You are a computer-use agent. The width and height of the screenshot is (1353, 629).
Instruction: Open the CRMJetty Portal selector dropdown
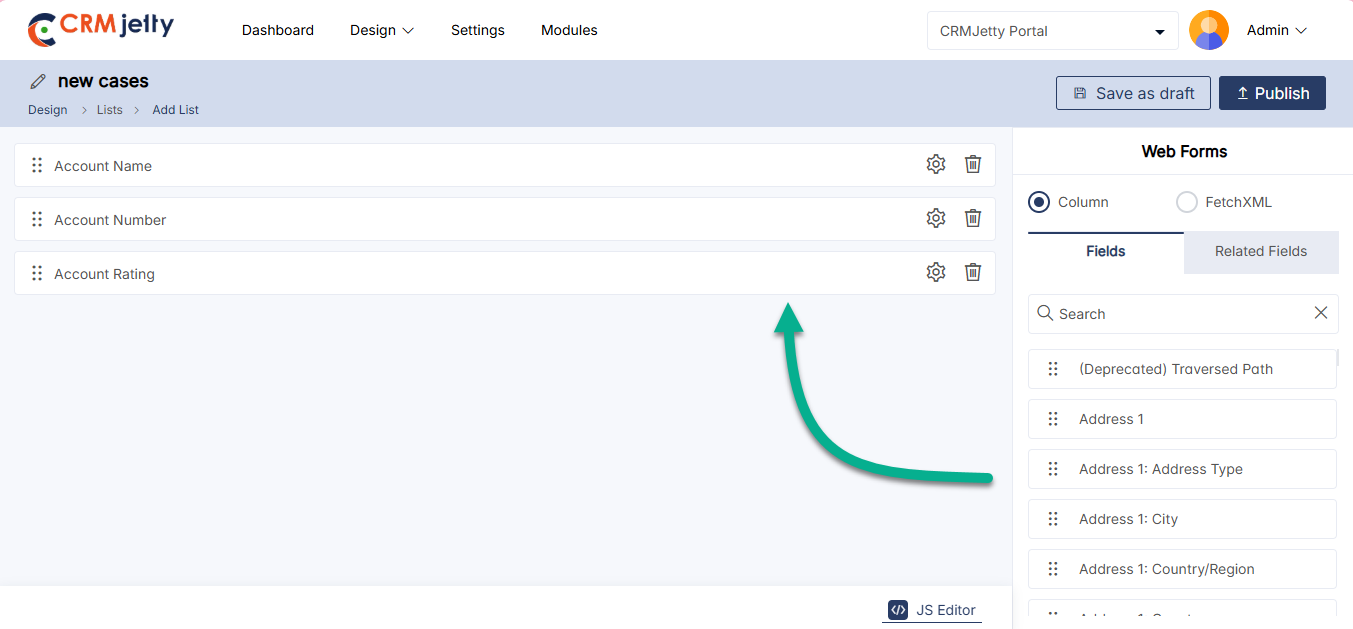pos(1053,31)
